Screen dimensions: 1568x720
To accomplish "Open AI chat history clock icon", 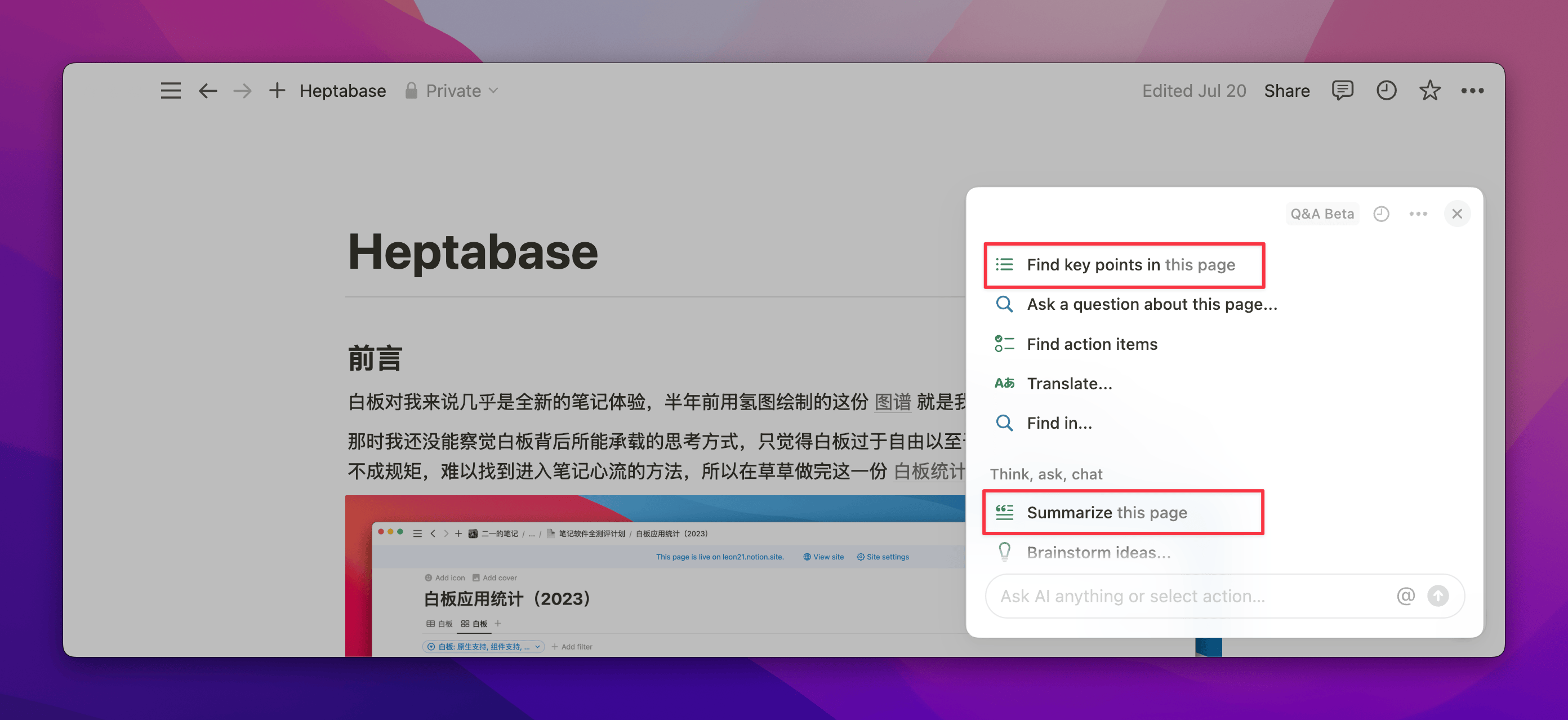I will pos(1380,214).
